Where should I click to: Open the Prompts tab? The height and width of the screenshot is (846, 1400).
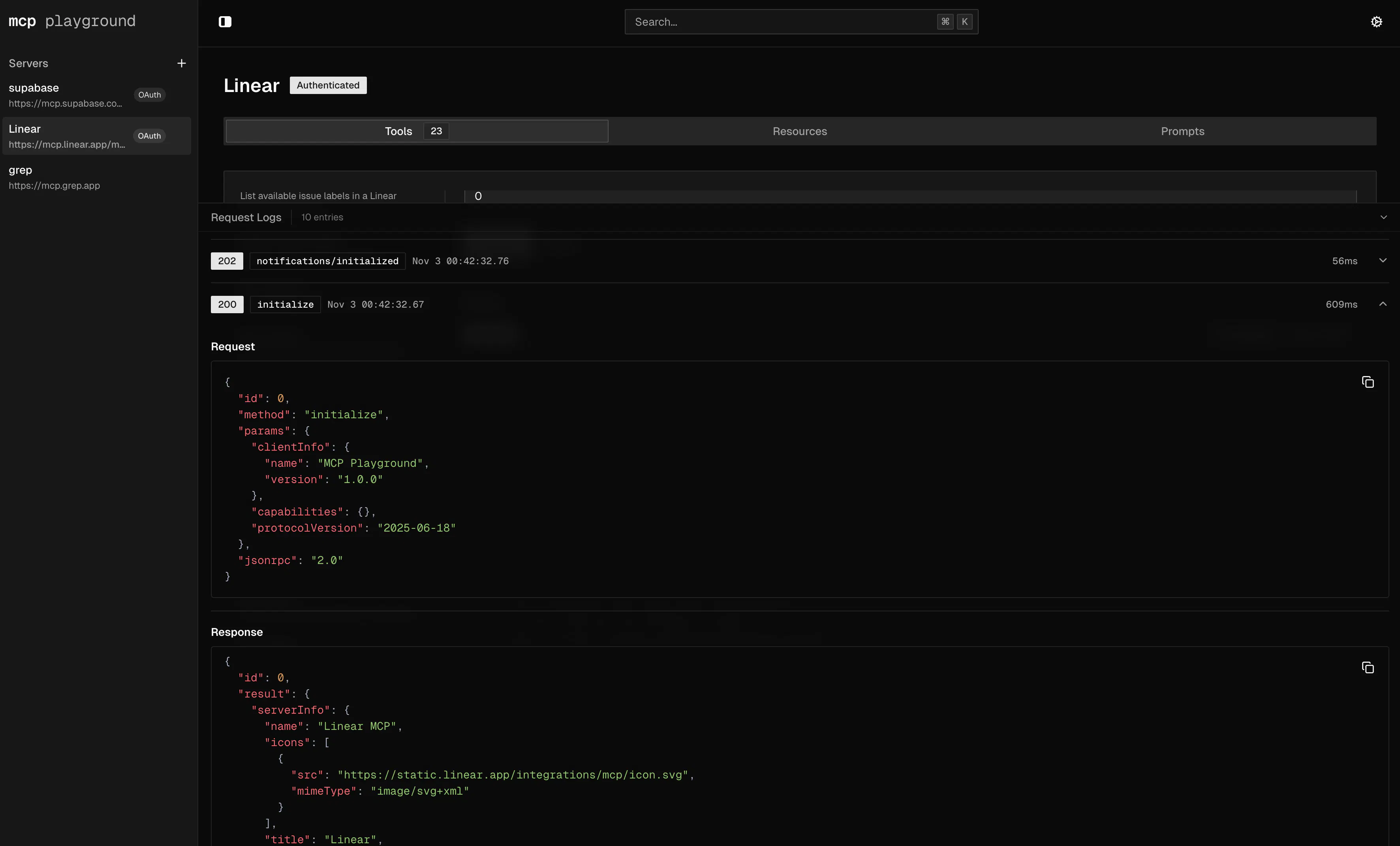1182,131
